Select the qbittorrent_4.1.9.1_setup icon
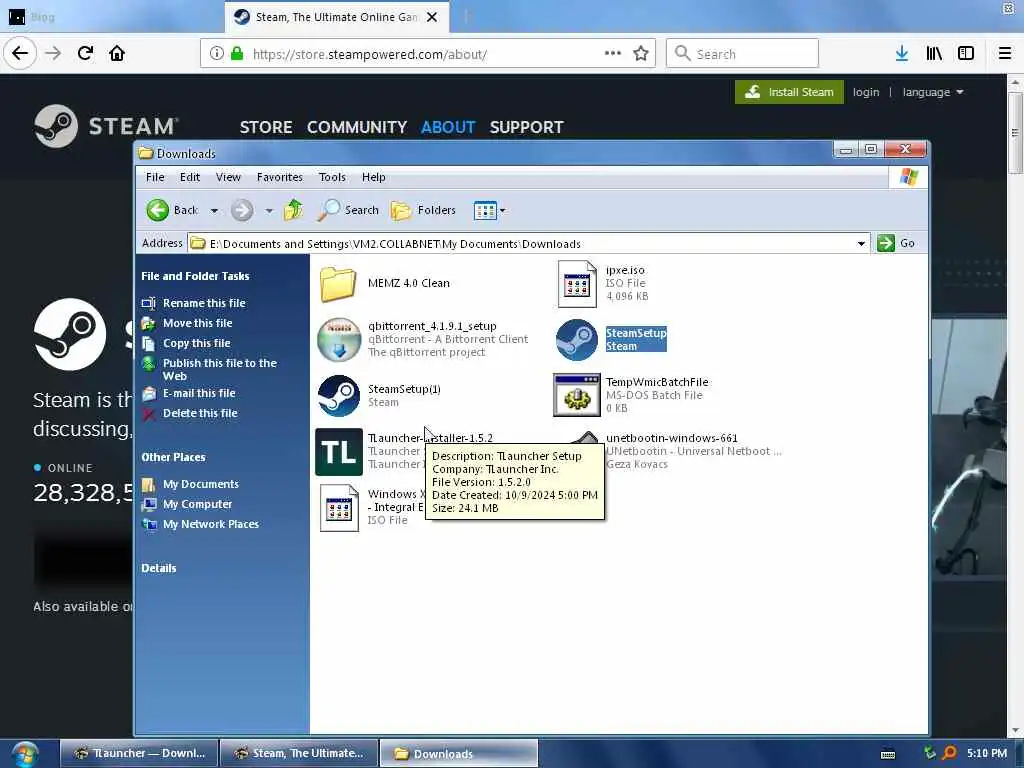 [x=339, y=339]
